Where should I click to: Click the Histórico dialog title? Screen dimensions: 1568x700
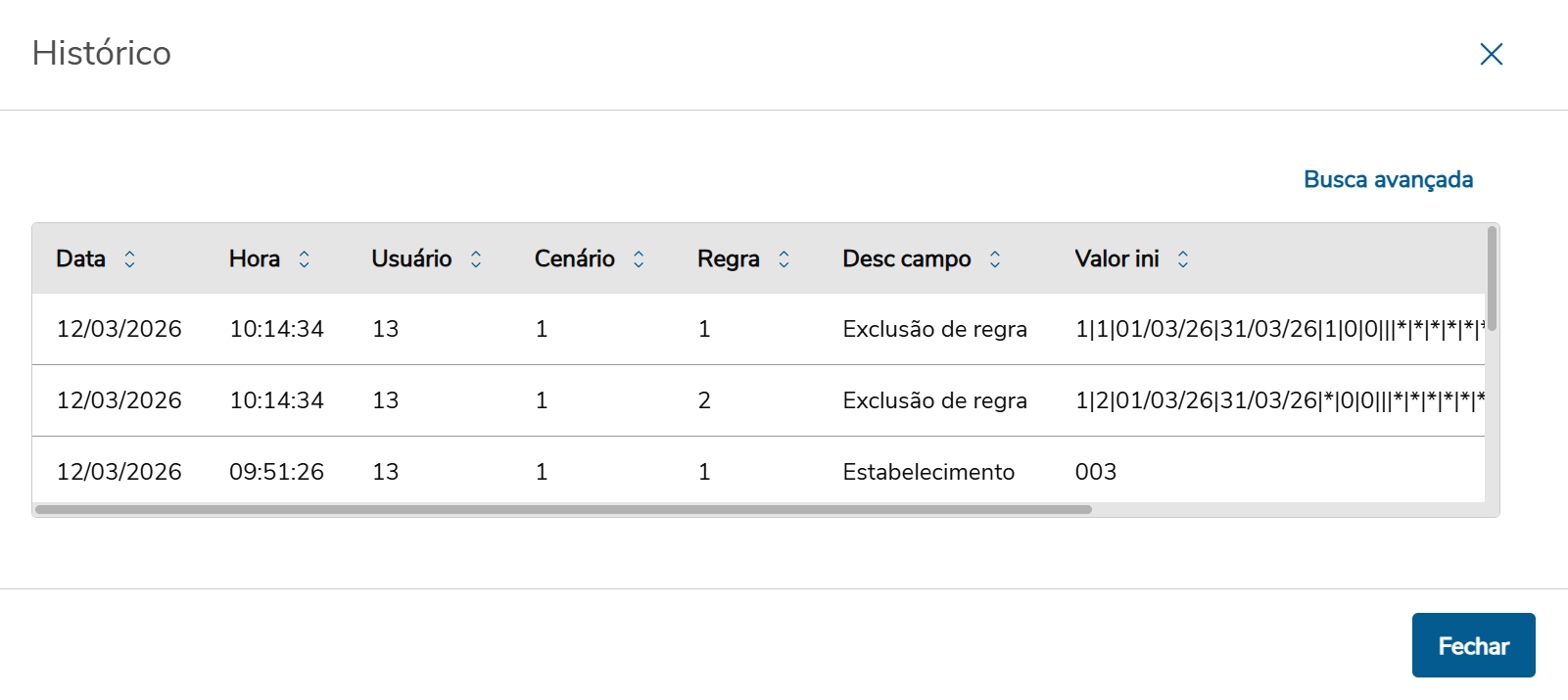point(102,54)
